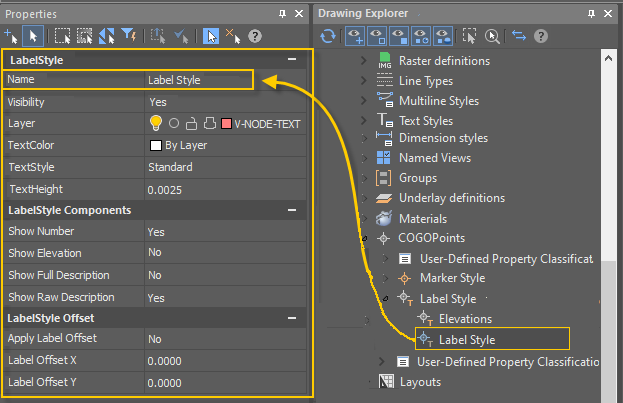The width and height of the screenshot is (623, 403).
Task: Click the blue-background cursor icon in Properties toolbar
Action: pyautogui.click(x=211, y=36)
